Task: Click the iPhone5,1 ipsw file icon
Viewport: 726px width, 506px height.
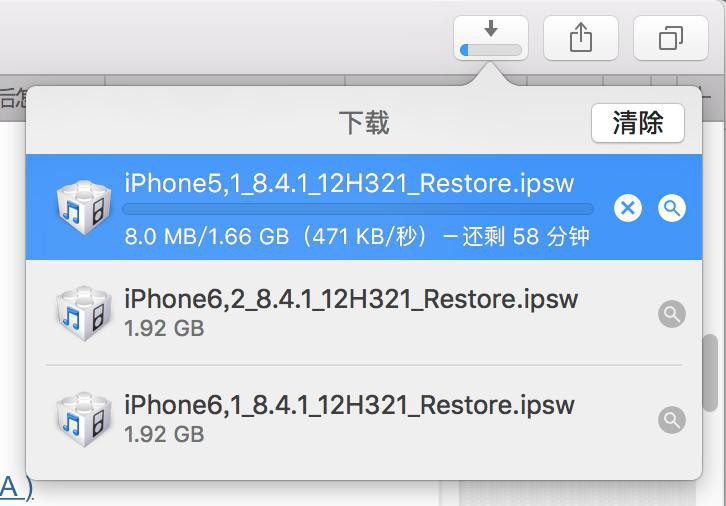Action: [84, 208]
